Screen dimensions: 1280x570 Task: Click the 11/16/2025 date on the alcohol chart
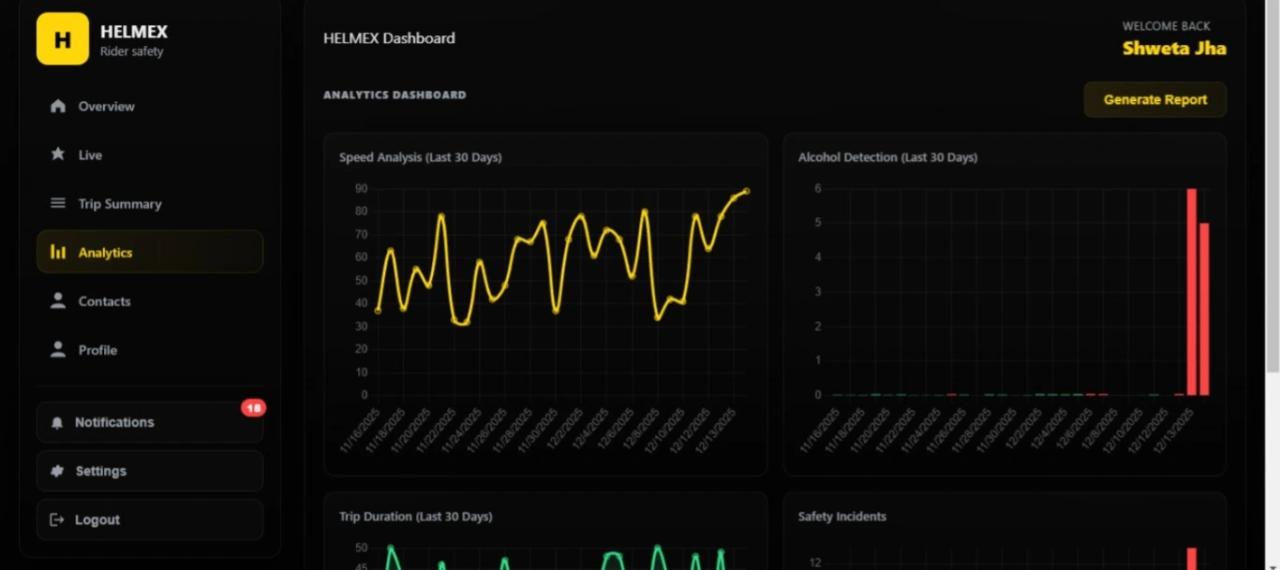pos(819,430)
